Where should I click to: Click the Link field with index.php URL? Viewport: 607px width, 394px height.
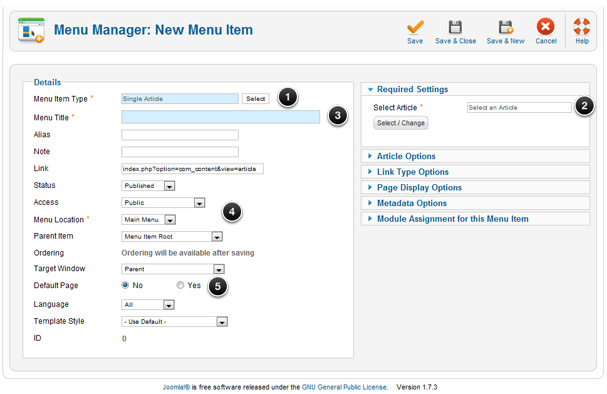coord(192,169)
